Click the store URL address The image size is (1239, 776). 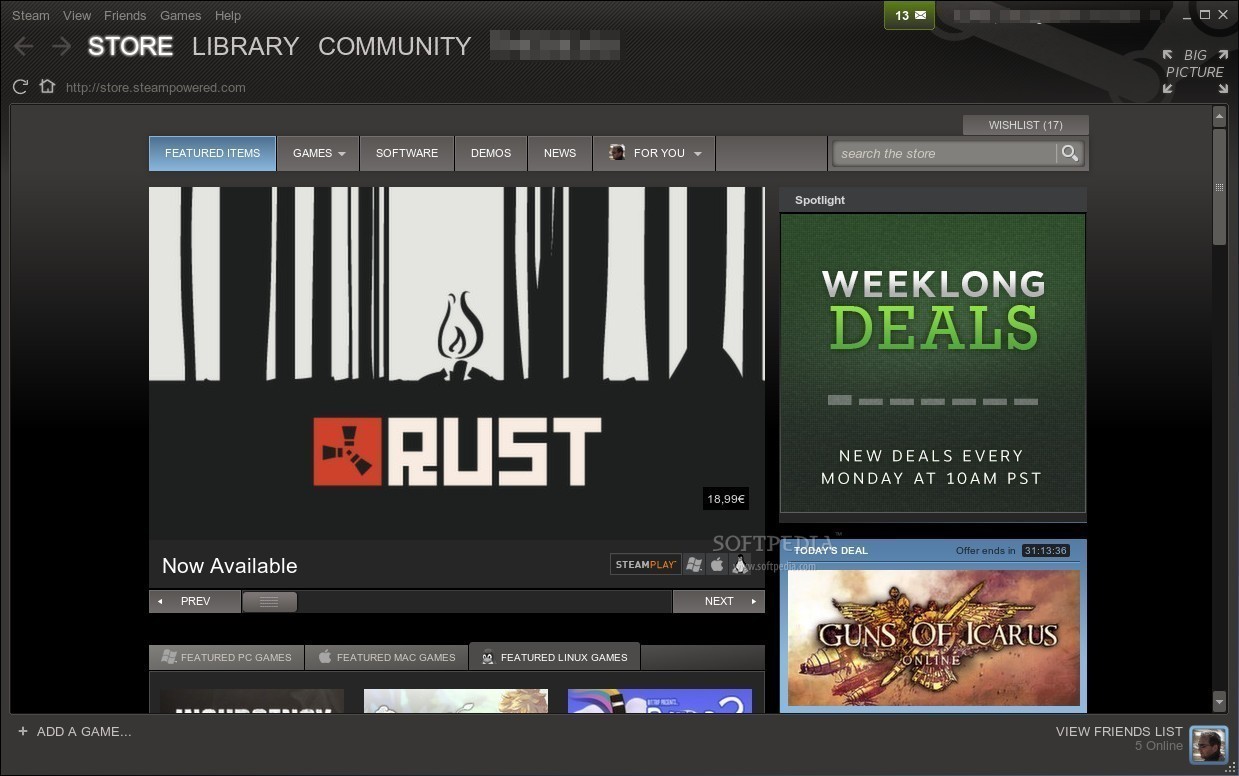[155, 87]
